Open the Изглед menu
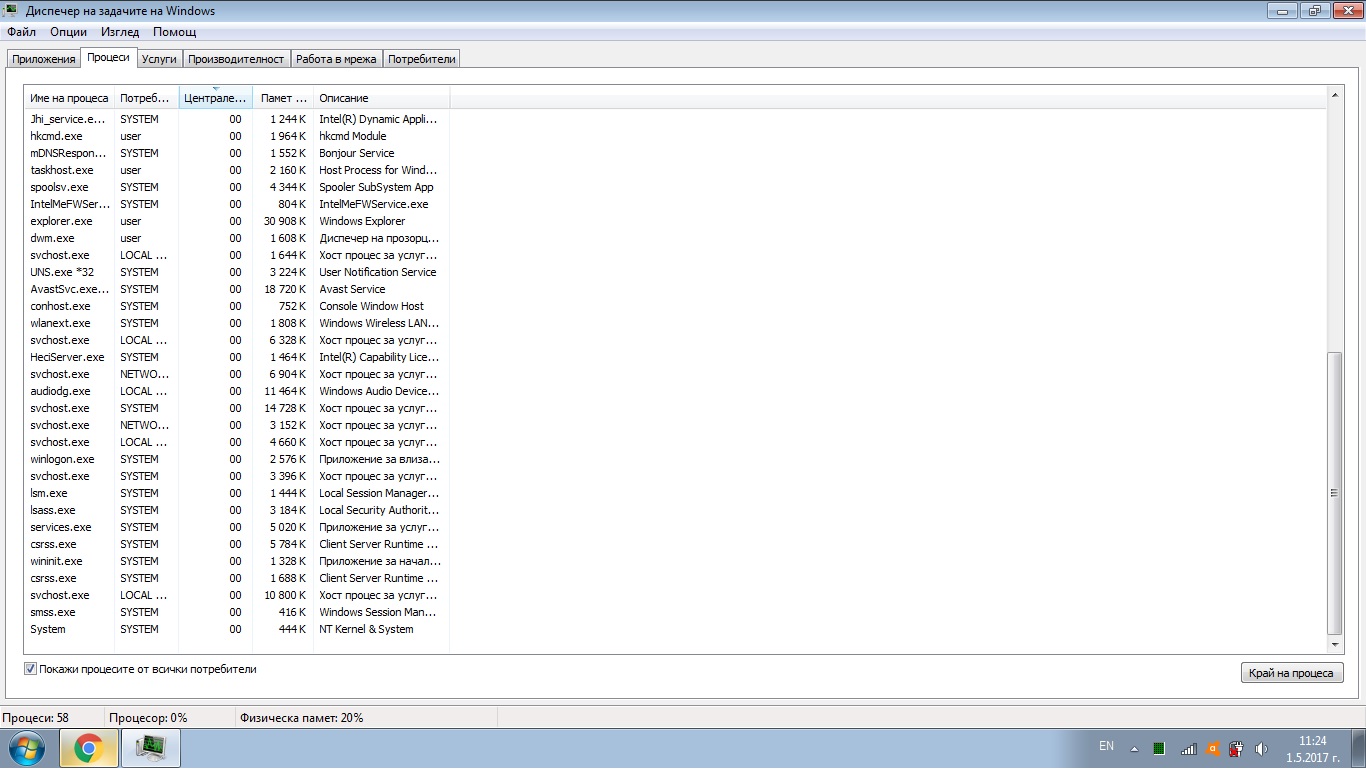The width and height of the screenshot is (1366, 770). point(120,32)
